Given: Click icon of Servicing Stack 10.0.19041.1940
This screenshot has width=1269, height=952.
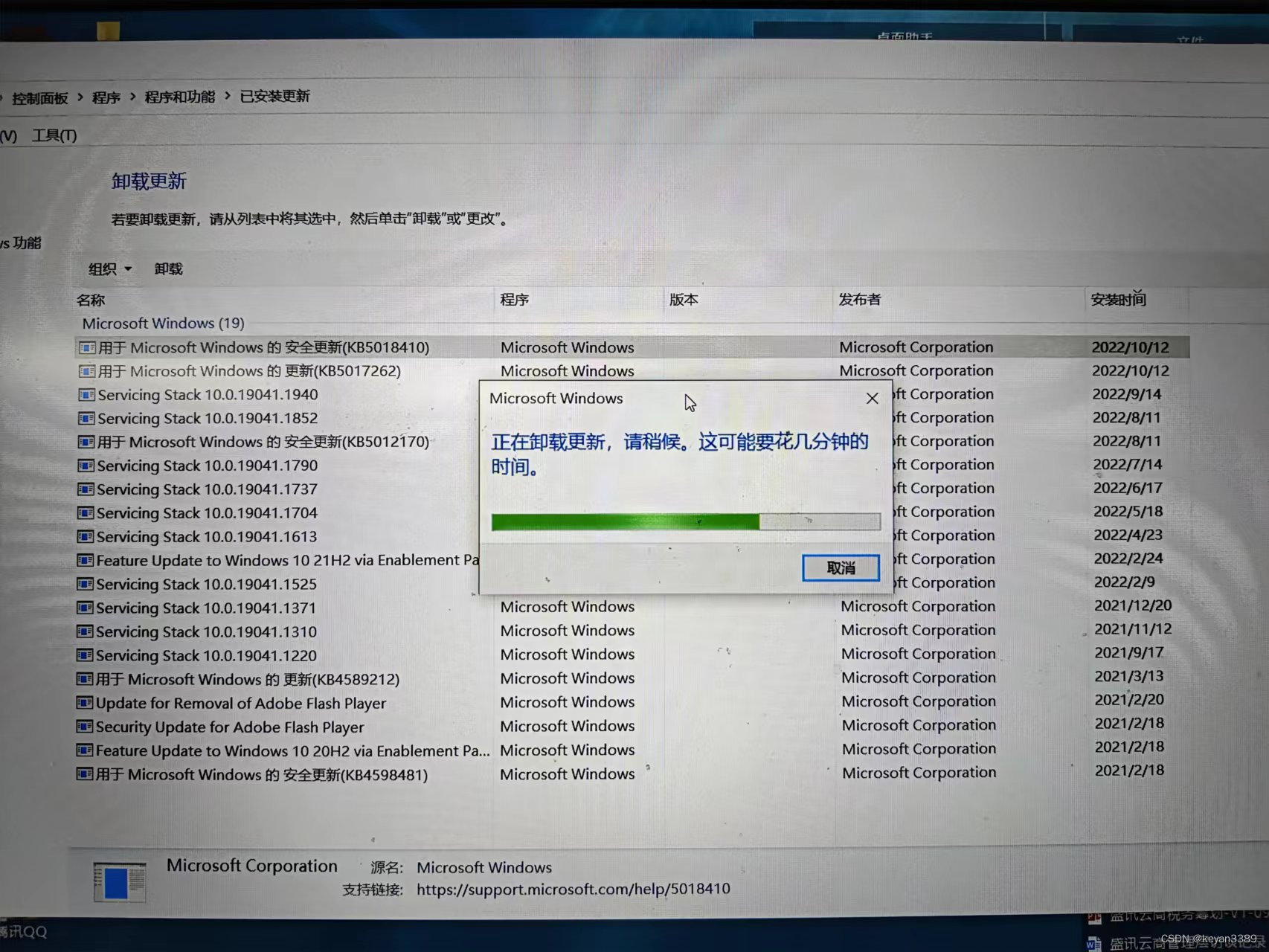Looking at the screenshot, I should coord(87,395).
